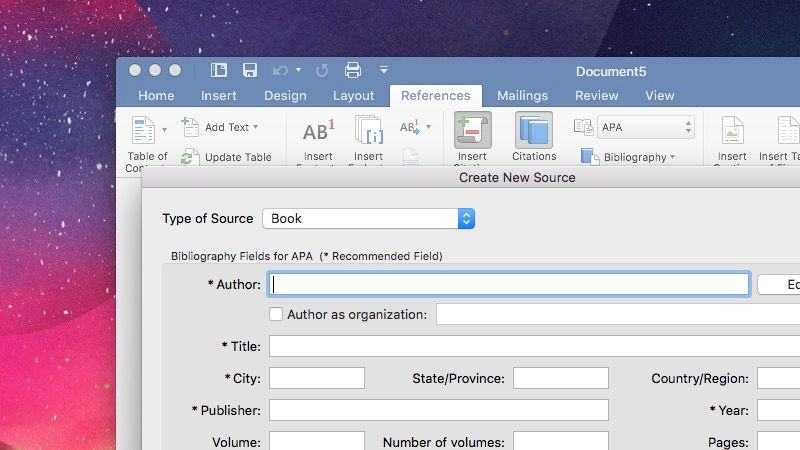Click into the Publisher text field

click(438, 410)
